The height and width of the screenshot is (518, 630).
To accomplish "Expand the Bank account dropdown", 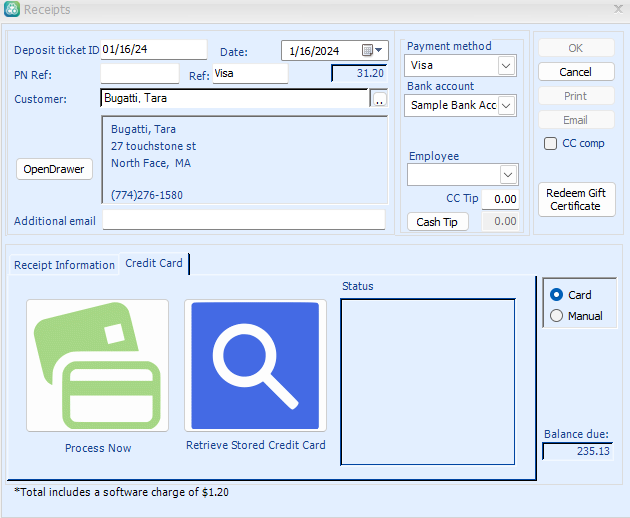I will coord(506,106).
